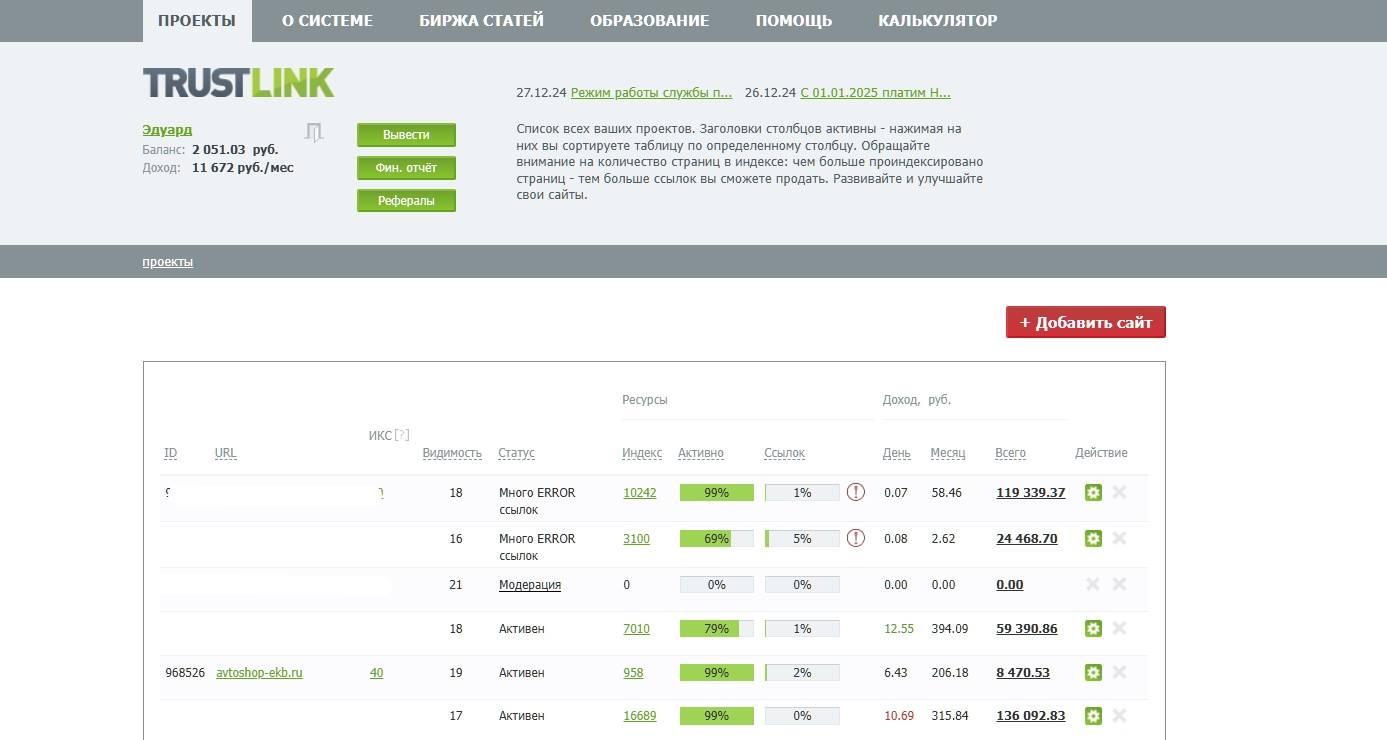Open the Фин. отчёт button
This screenshot has height=740, width=1387.
point(406,168)
